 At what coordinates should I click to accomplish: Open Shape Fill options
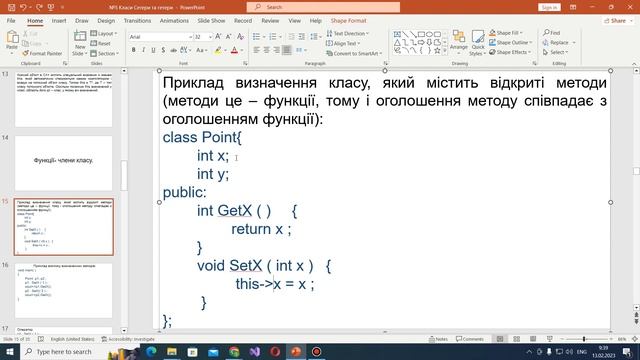[x=506, y=33]
